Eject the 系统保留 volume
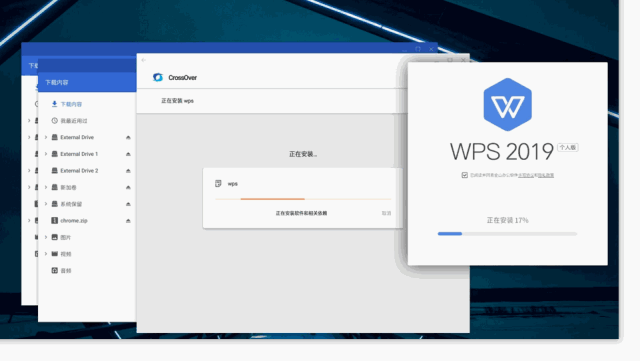 [x=128, y=204]
